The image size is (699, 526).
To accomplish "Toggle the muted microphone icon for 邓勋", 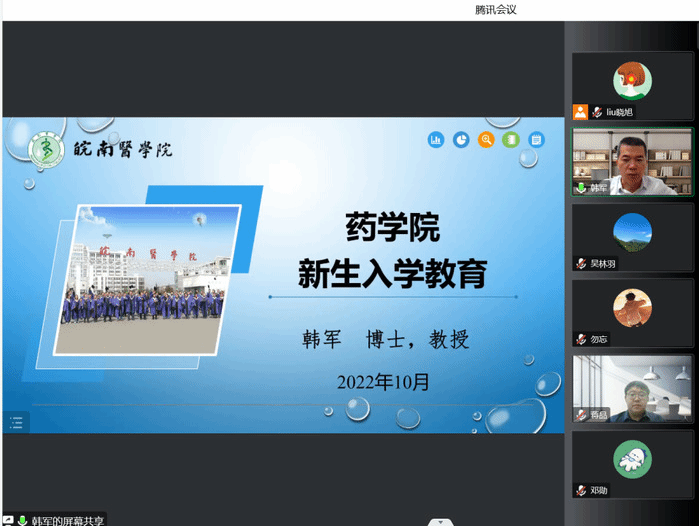I will click(x=580, y=490).
